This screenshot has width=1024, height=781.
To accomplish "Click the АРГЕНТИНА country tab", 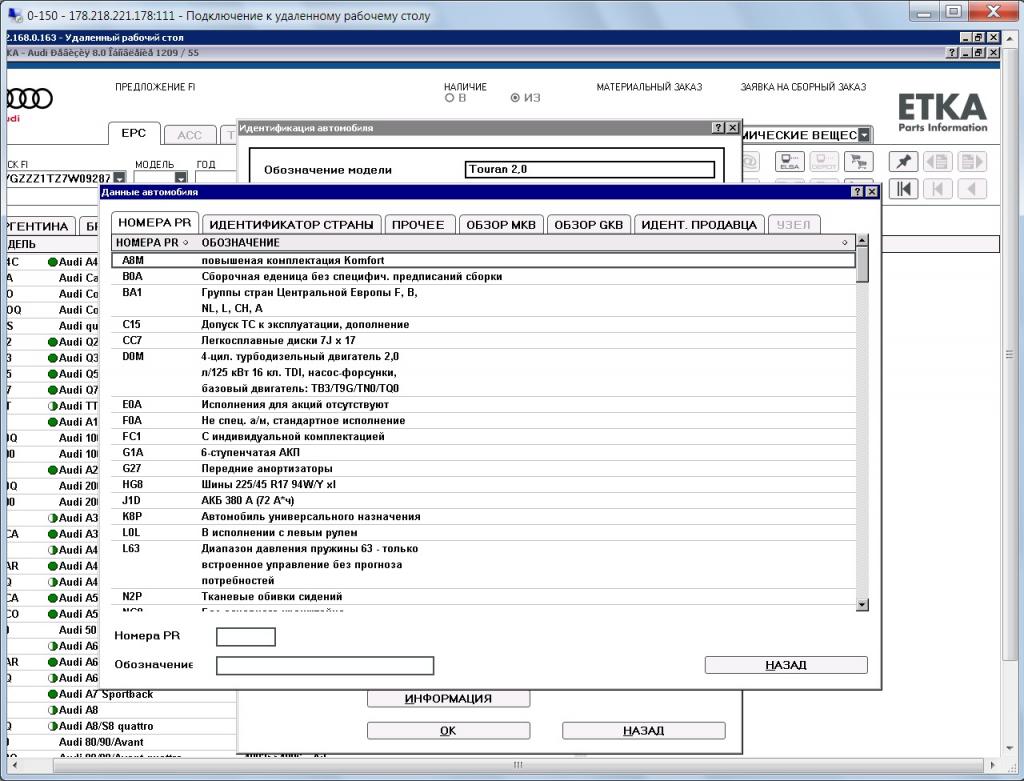I will coord(39,226).
